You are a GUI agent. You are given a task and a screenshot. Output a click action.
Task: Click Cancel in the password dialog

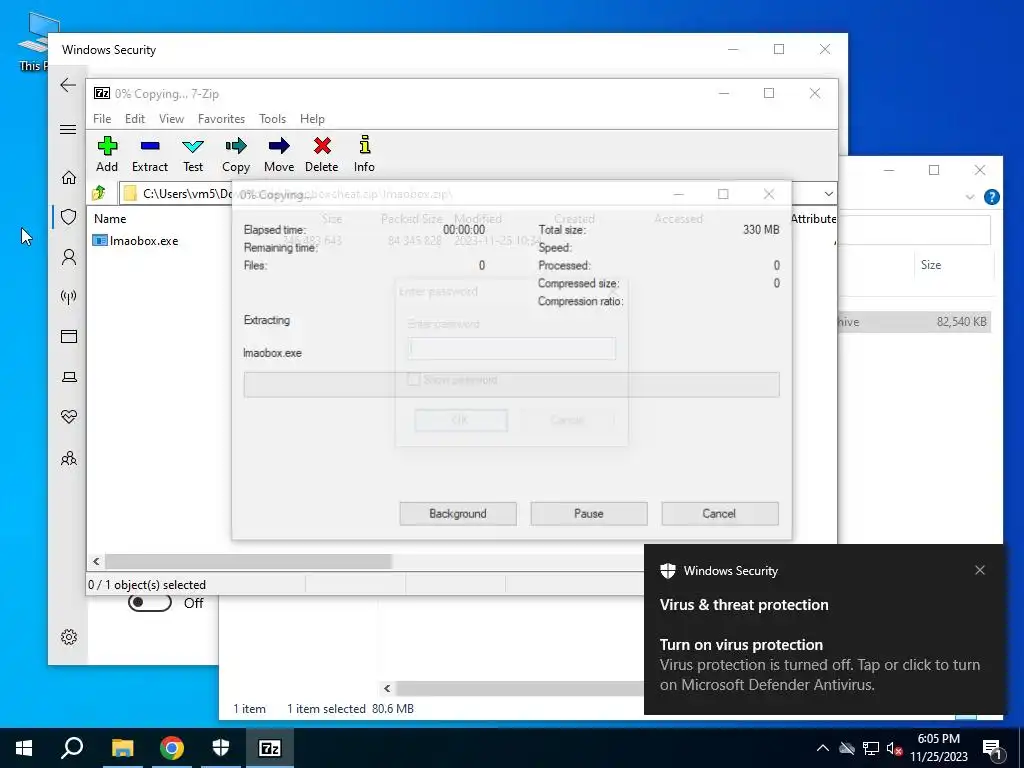[567, 420]
